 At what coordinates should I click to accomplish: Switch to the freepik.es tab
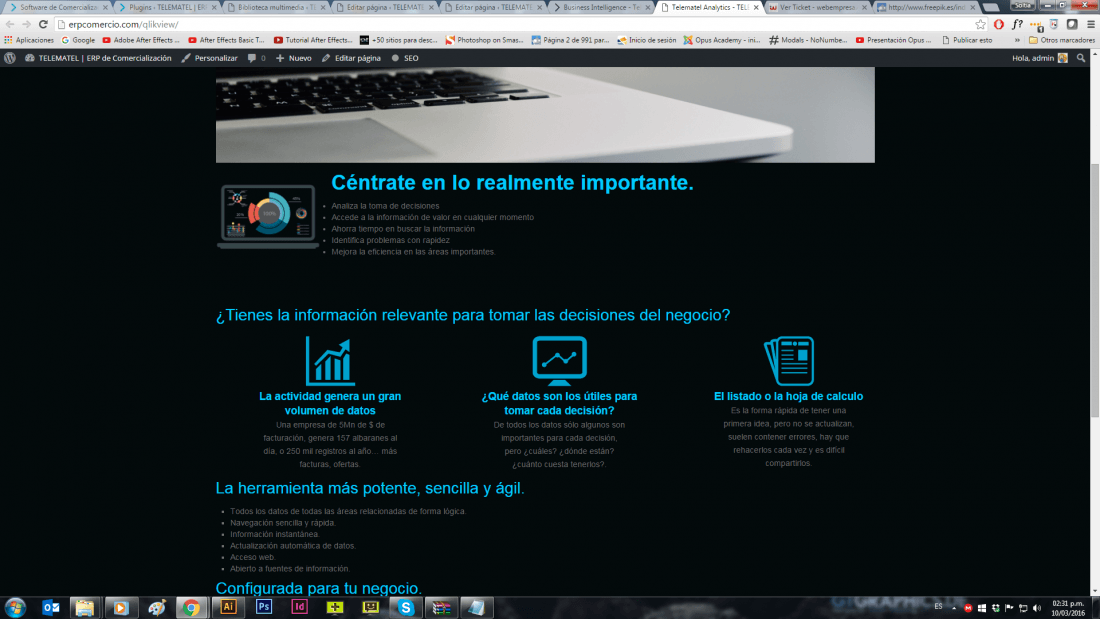click(926, 7)
